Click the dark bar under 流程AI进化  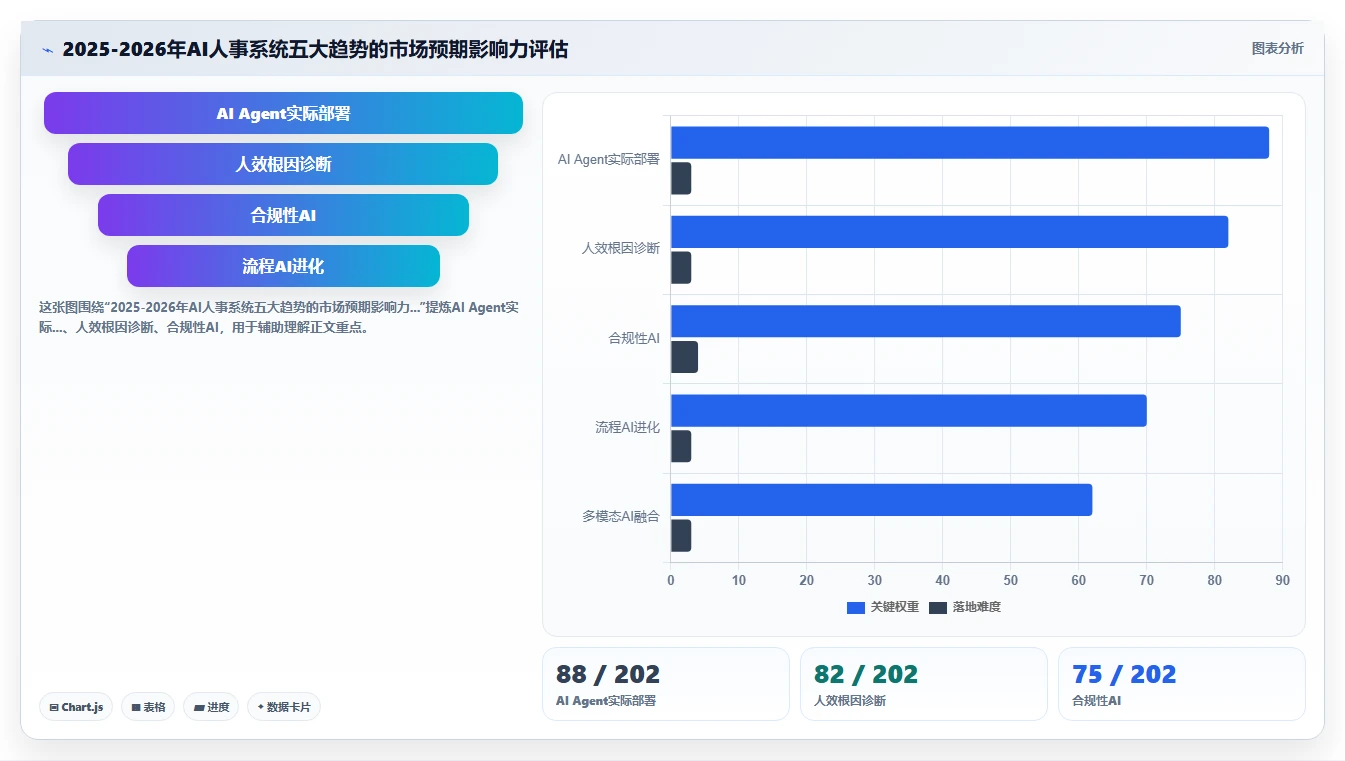click(x=681, y=446)
